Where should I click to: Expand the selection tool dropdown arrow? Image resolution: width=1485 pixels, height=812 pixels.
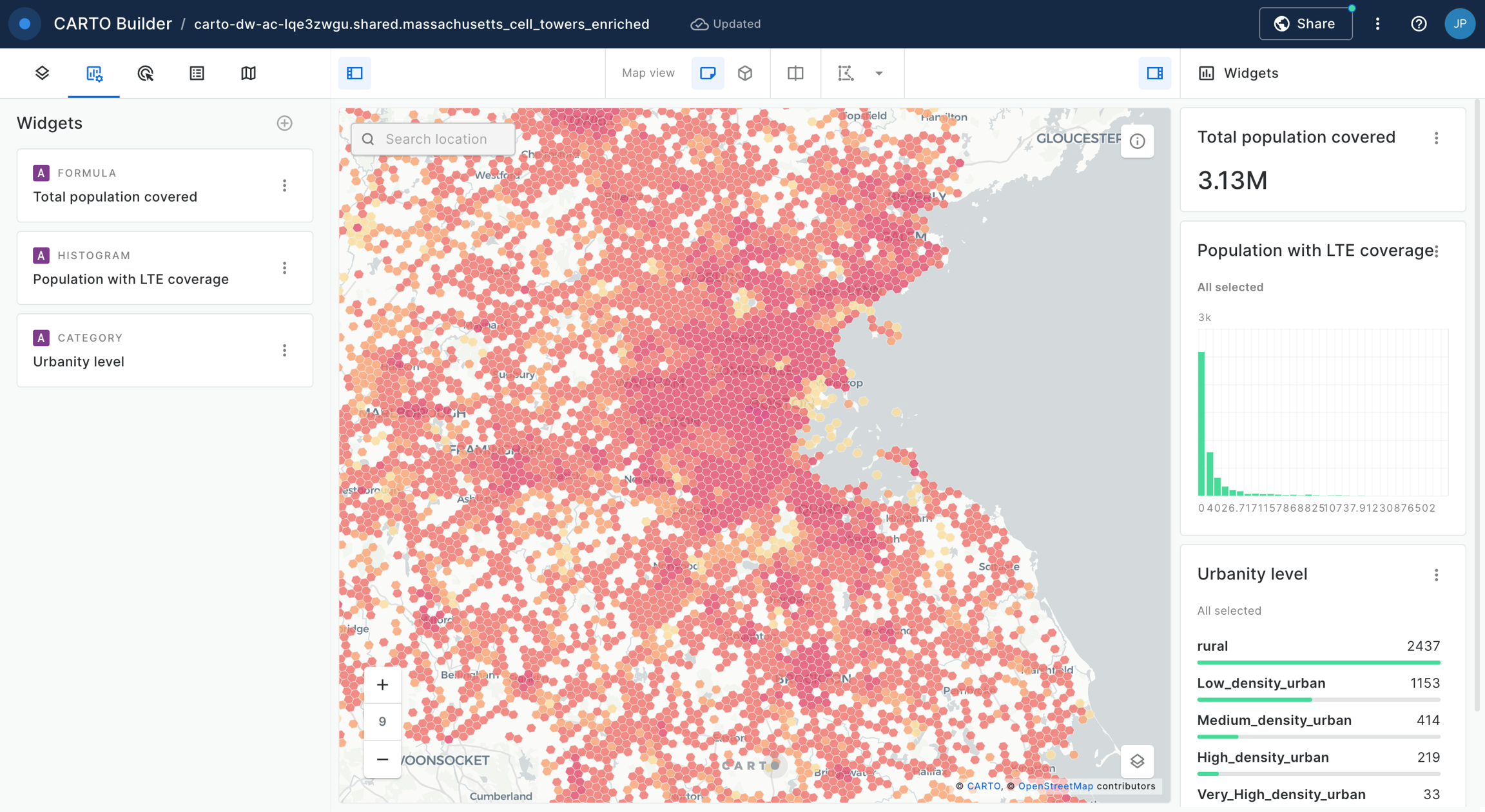pos(878,73)
